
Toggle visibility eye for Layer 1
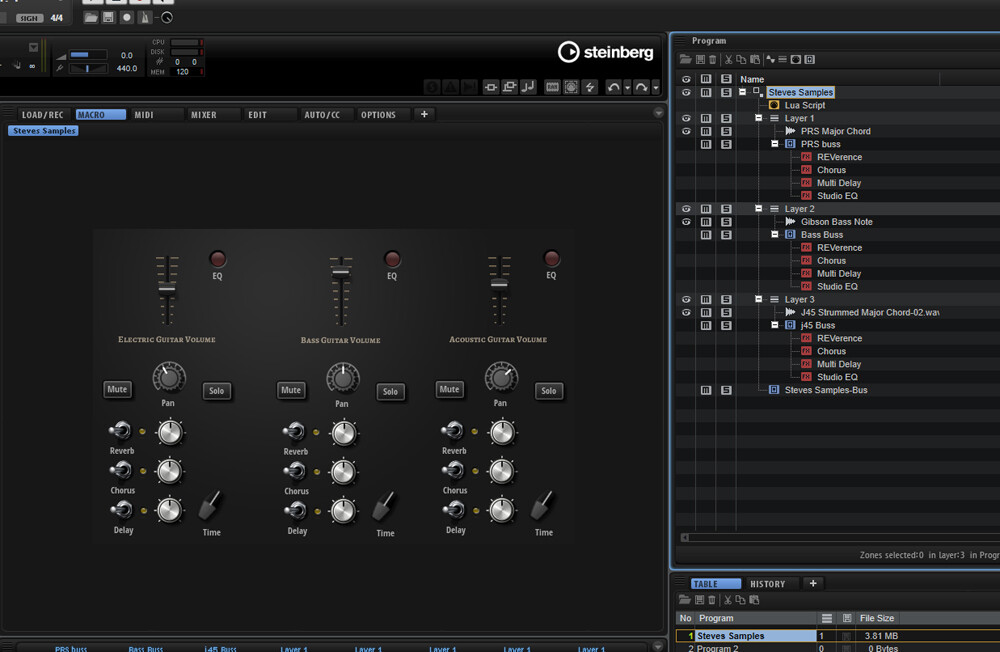(686, 118)
